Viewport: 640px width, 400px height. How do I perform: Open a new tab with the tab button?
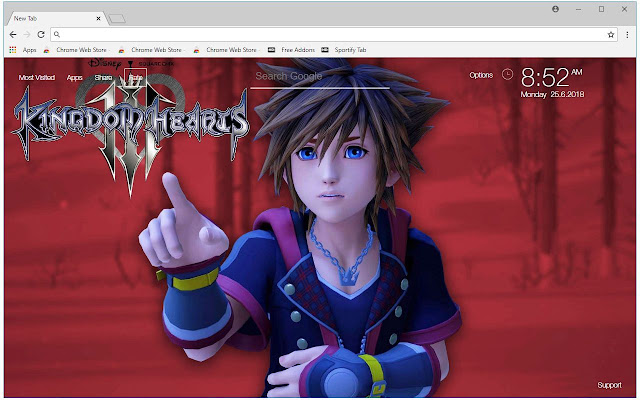117,19
